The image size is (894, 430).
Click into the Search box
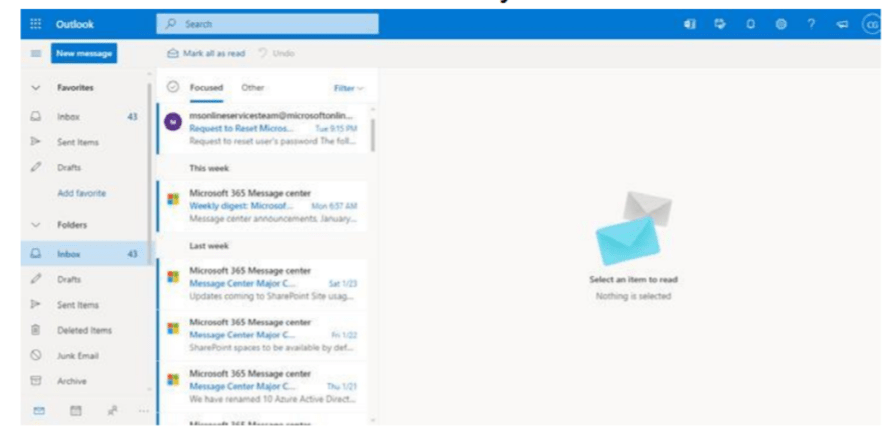pyautogui.click(x=268, y=23)
